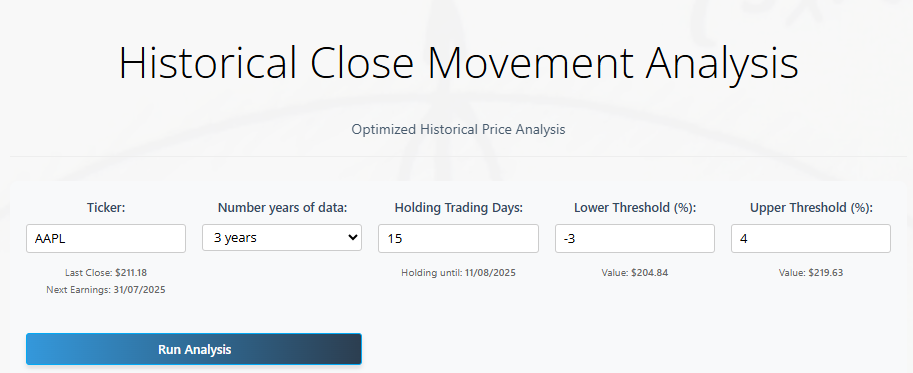The image size is (913, 373).
Task: Click the Holding until 11/08/2025 text
Action: (458, 272)
